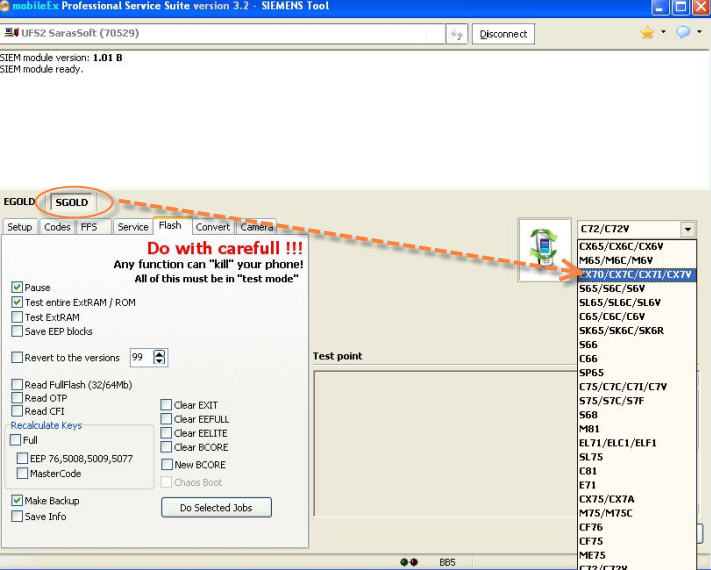Viewport: 711px width, 570px height.
Task: Open the Camera tab
Action: (x=257, y=227)
